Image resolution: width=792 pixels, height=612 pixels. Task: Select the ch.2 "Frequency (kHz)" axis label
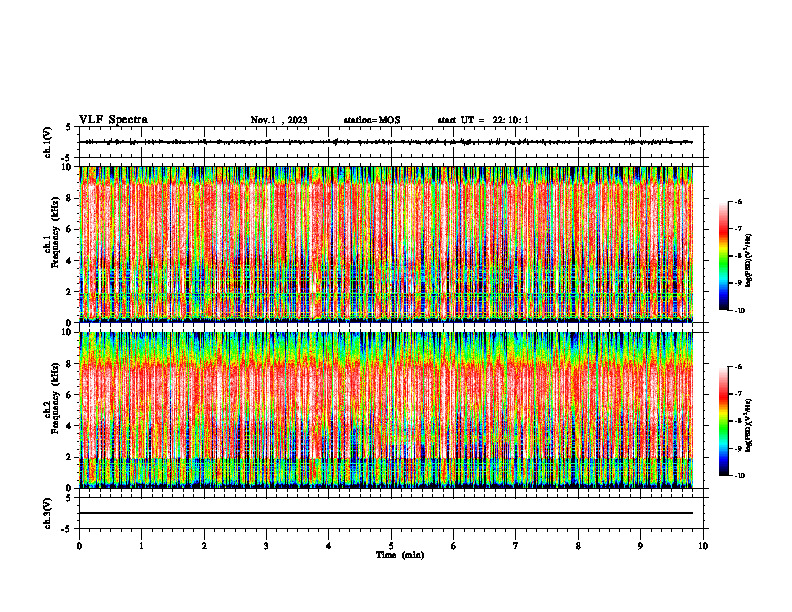coord(55,398)
